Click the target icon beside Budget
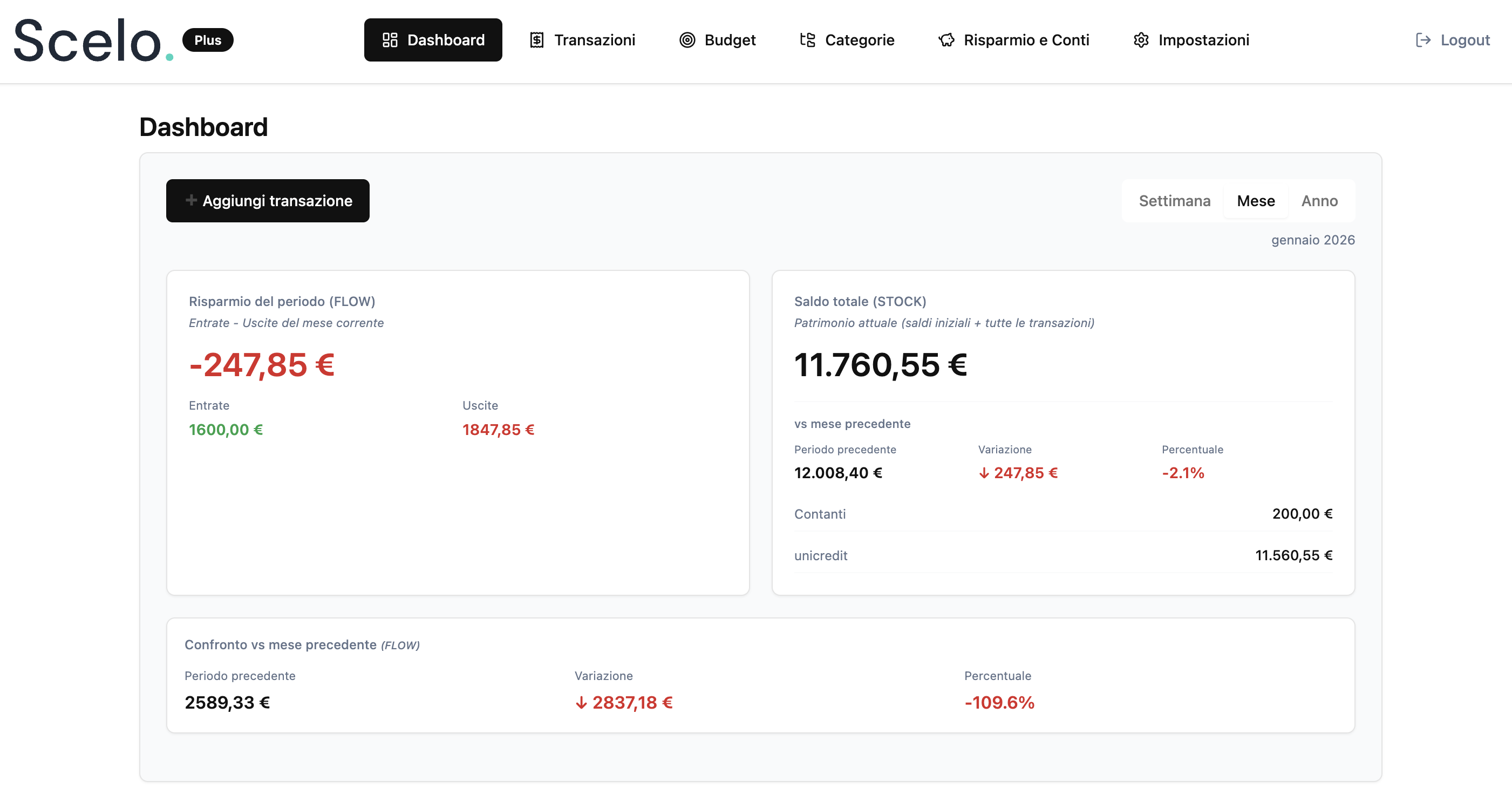 tap(688, 40)
